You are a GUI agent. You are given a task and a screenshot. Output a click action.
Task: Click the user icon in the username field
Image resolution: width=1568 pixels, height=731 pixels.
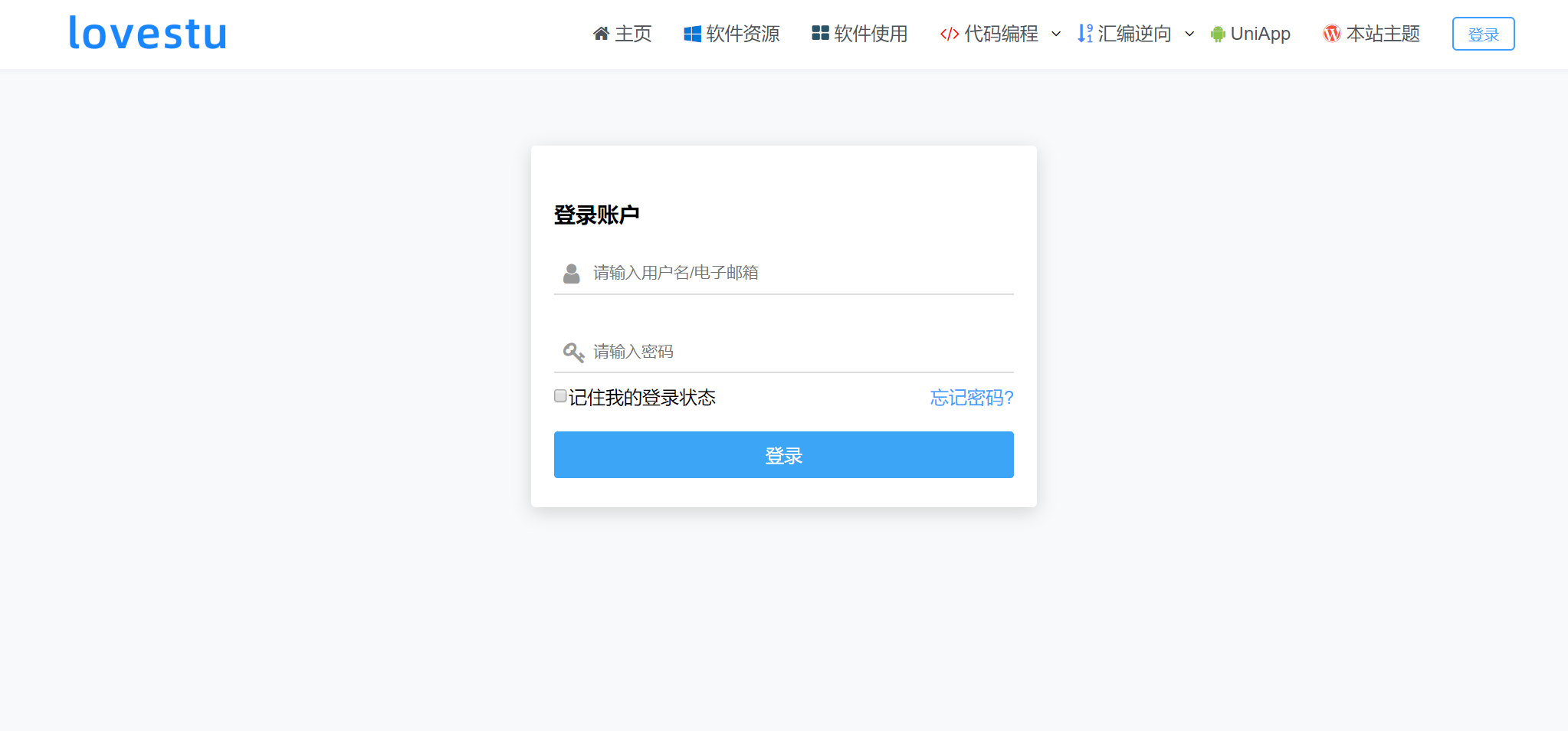click(571, 272)
